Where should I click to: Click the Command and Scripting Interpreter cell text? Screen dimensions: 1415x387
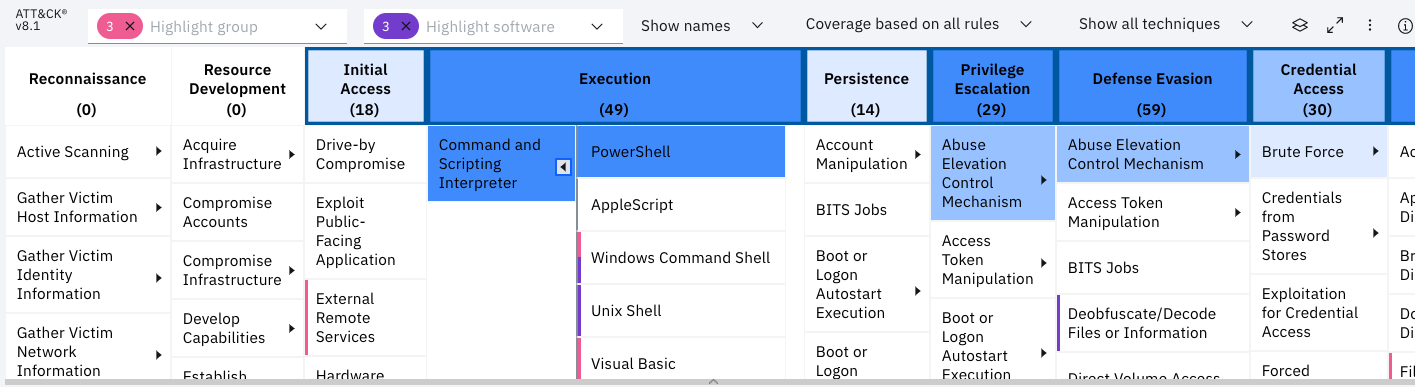click(489, 164)
